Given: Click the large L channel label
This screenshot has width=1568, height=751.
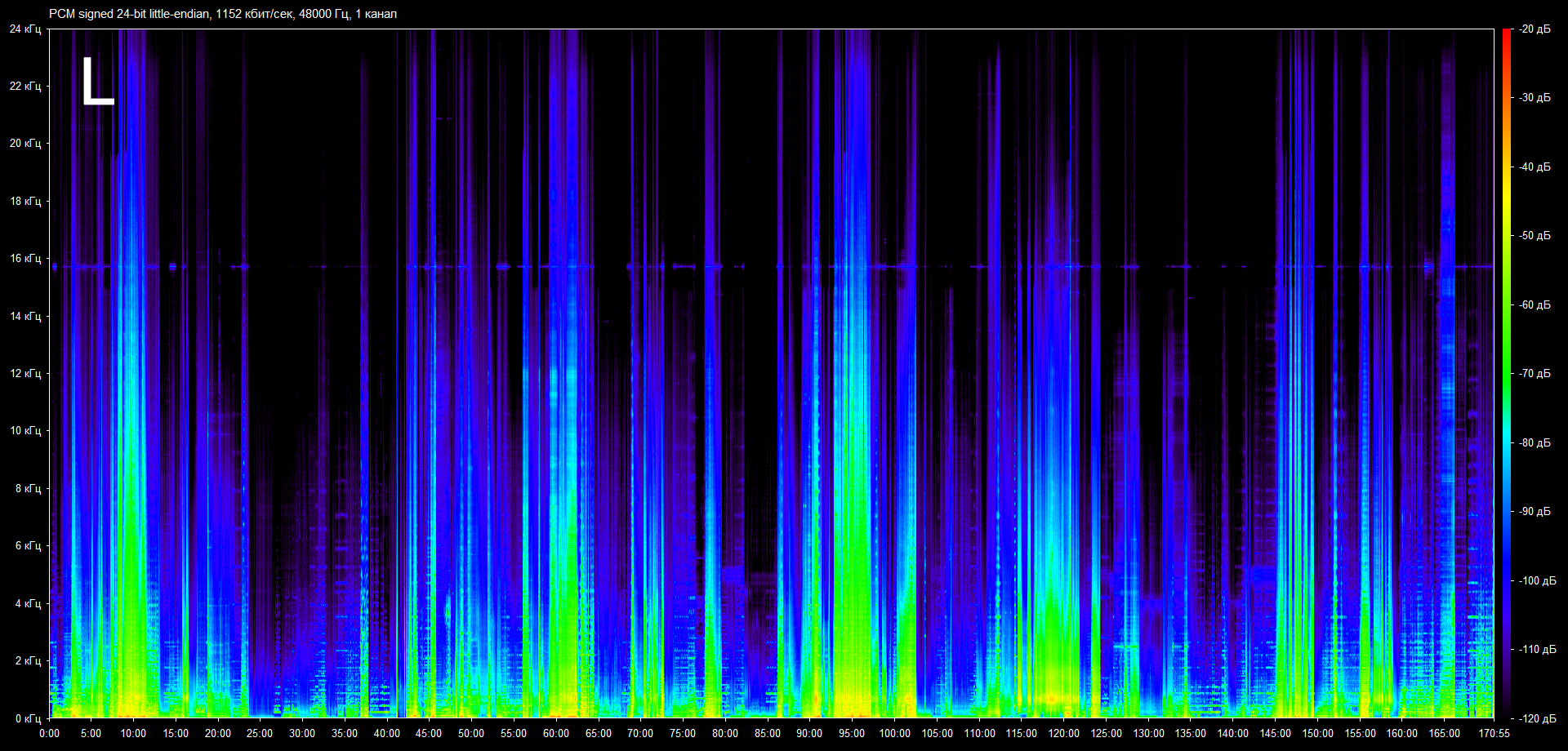Looking at the screenshot, I should (97, 82).
